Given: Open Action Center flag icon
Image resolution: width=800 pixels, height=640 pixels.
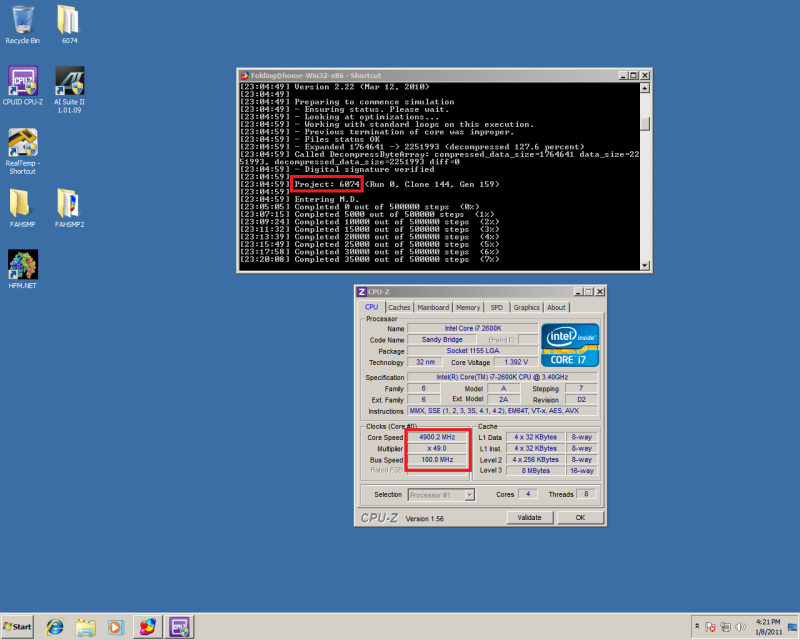Looking at the screenshot, I should pyautogui.click(x=710, y=627).
